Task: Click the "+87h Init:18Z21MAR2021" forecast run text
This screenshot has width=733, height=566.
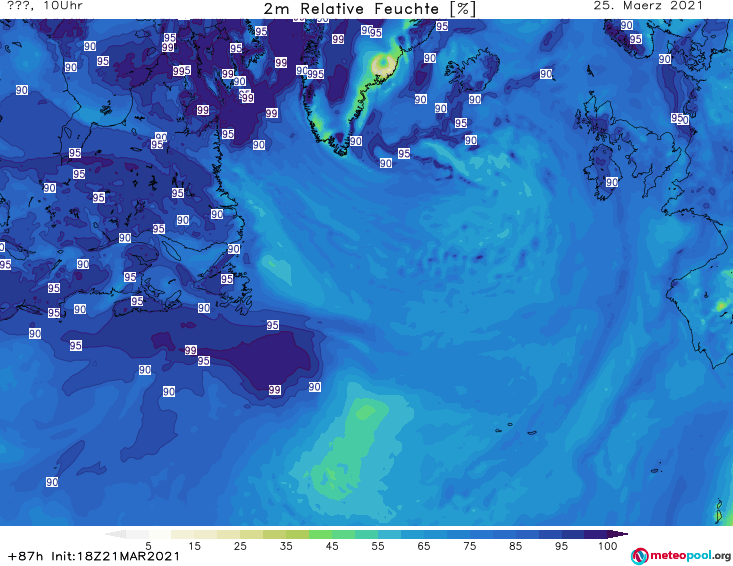Action: [94, 556]
